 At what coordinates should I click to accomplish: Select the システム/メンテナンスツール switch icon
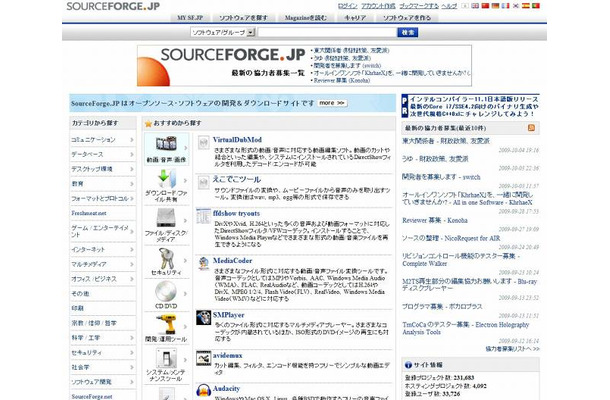(x=166, y=358)
